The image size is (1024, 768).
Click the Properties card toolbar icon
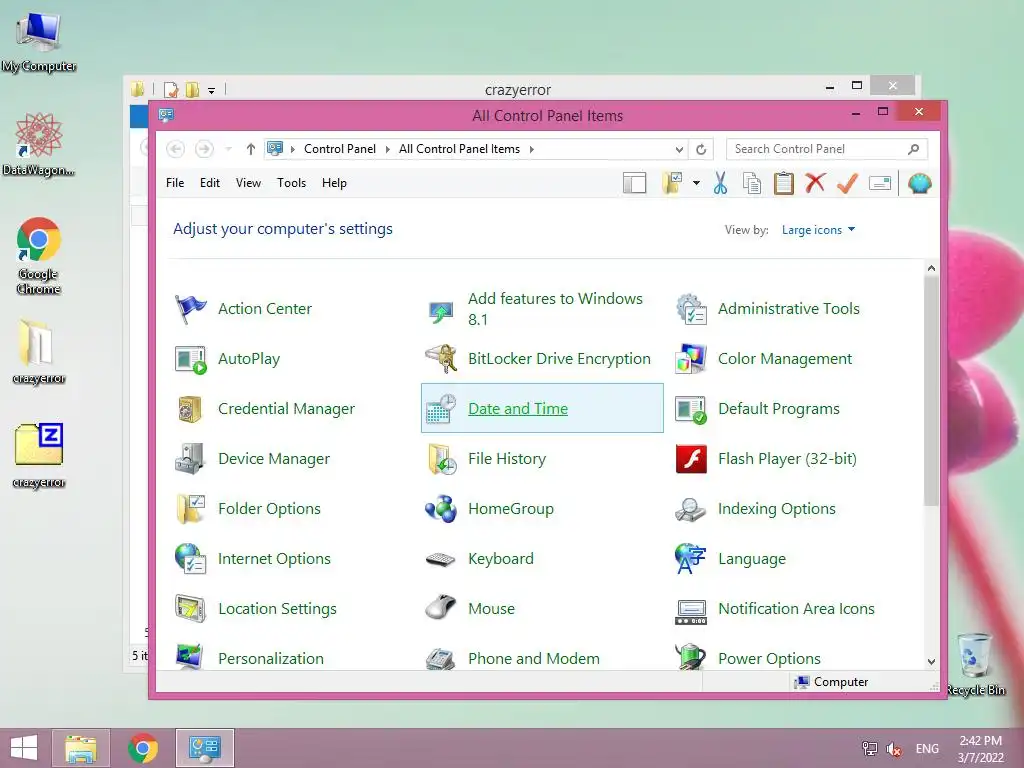[x=880, y=184]
